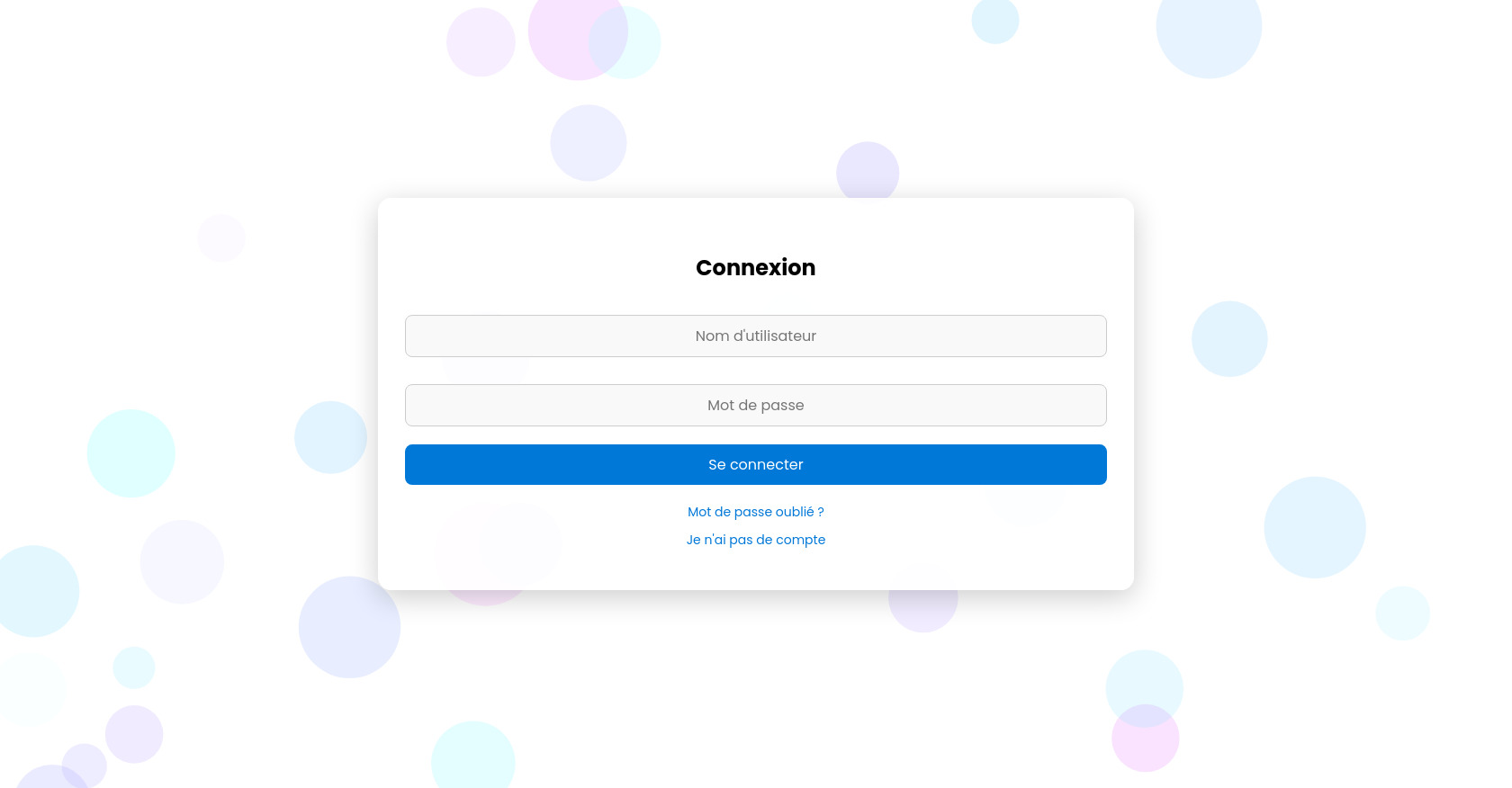Select the Mot de passe oublié text
Viewport: 1512px width, 788px height.
(755, 512)
